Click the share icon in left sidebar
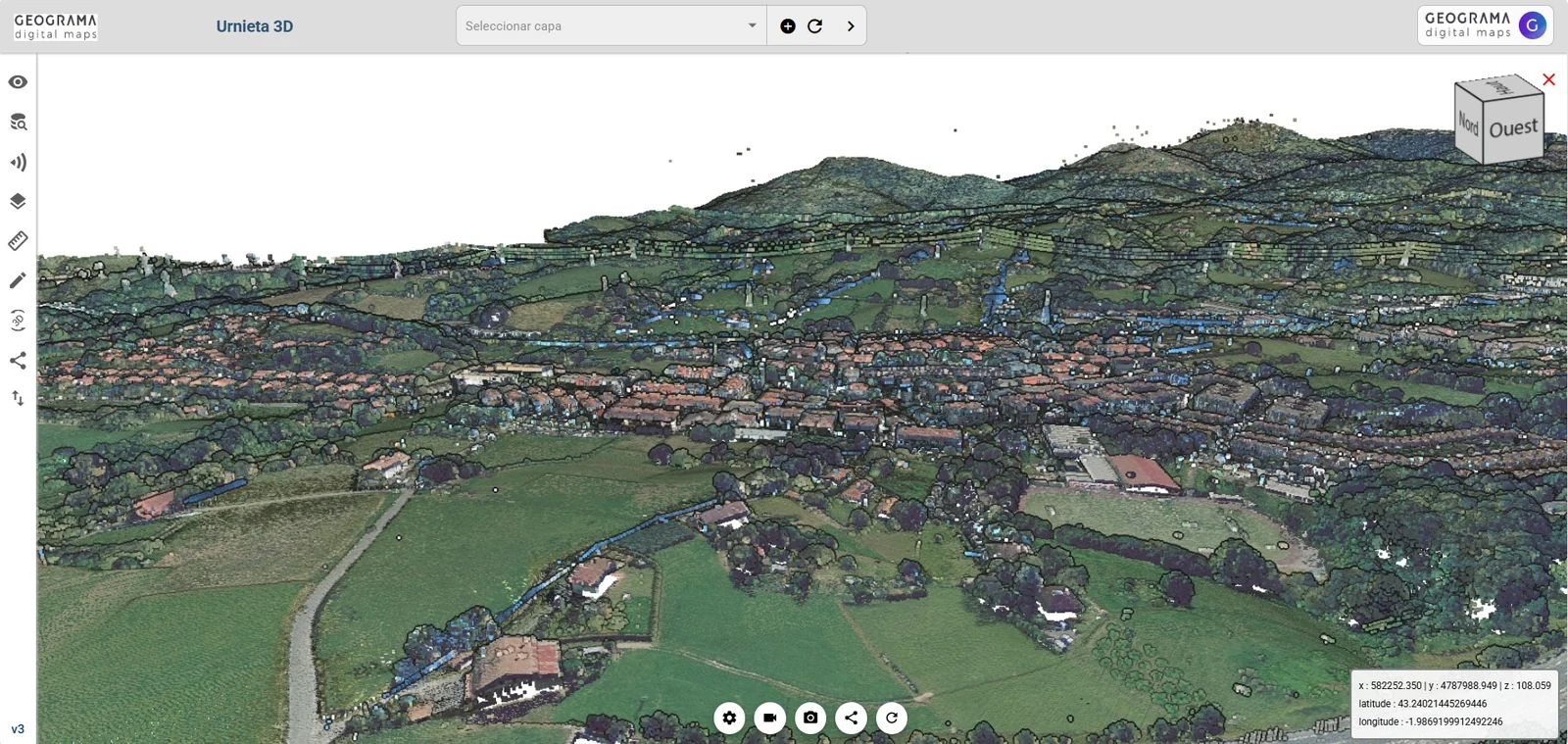Viewport: 1568px width, 744px height. 18,361
